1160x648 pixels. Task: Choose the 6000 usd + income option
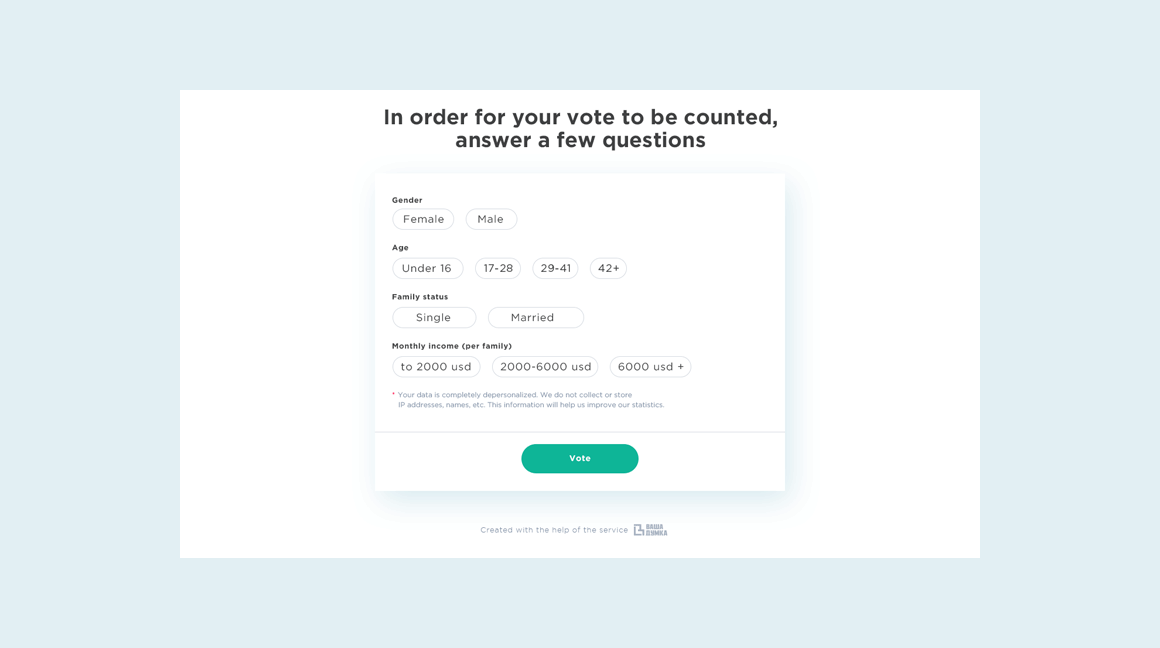[650, 367]
